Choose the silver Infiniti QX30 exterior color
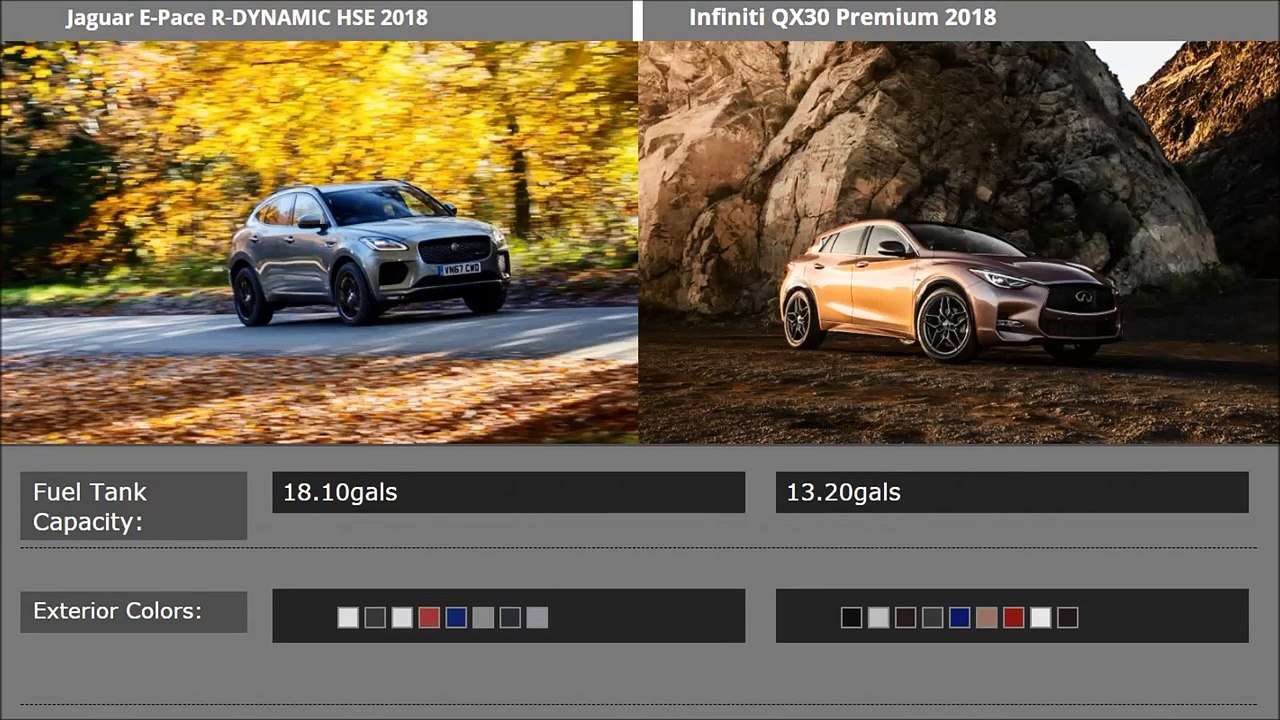1280x720 pixels. pos(878,617)
